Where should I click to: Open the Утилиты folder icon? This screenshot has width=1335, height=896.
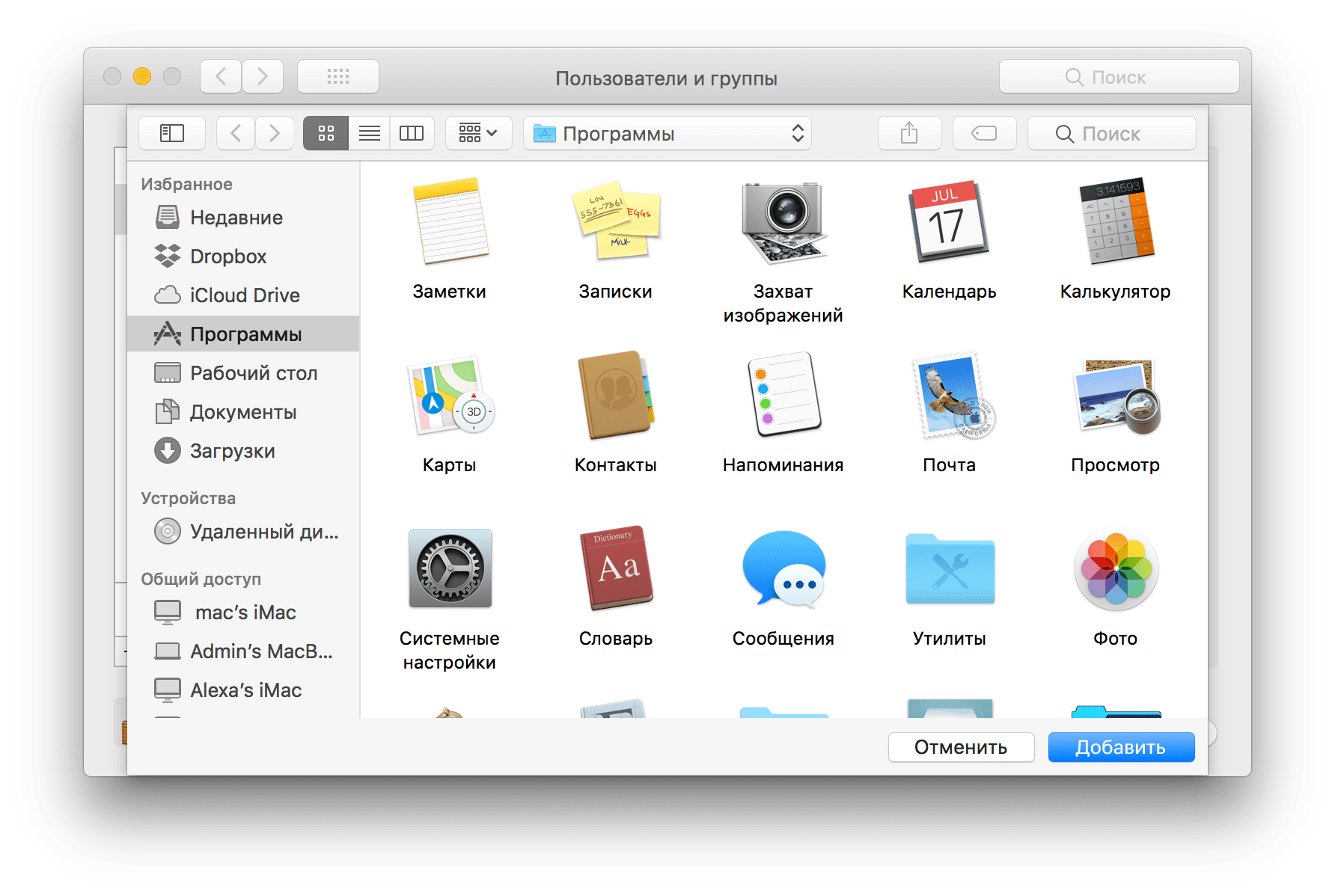(x=949, y=568)
